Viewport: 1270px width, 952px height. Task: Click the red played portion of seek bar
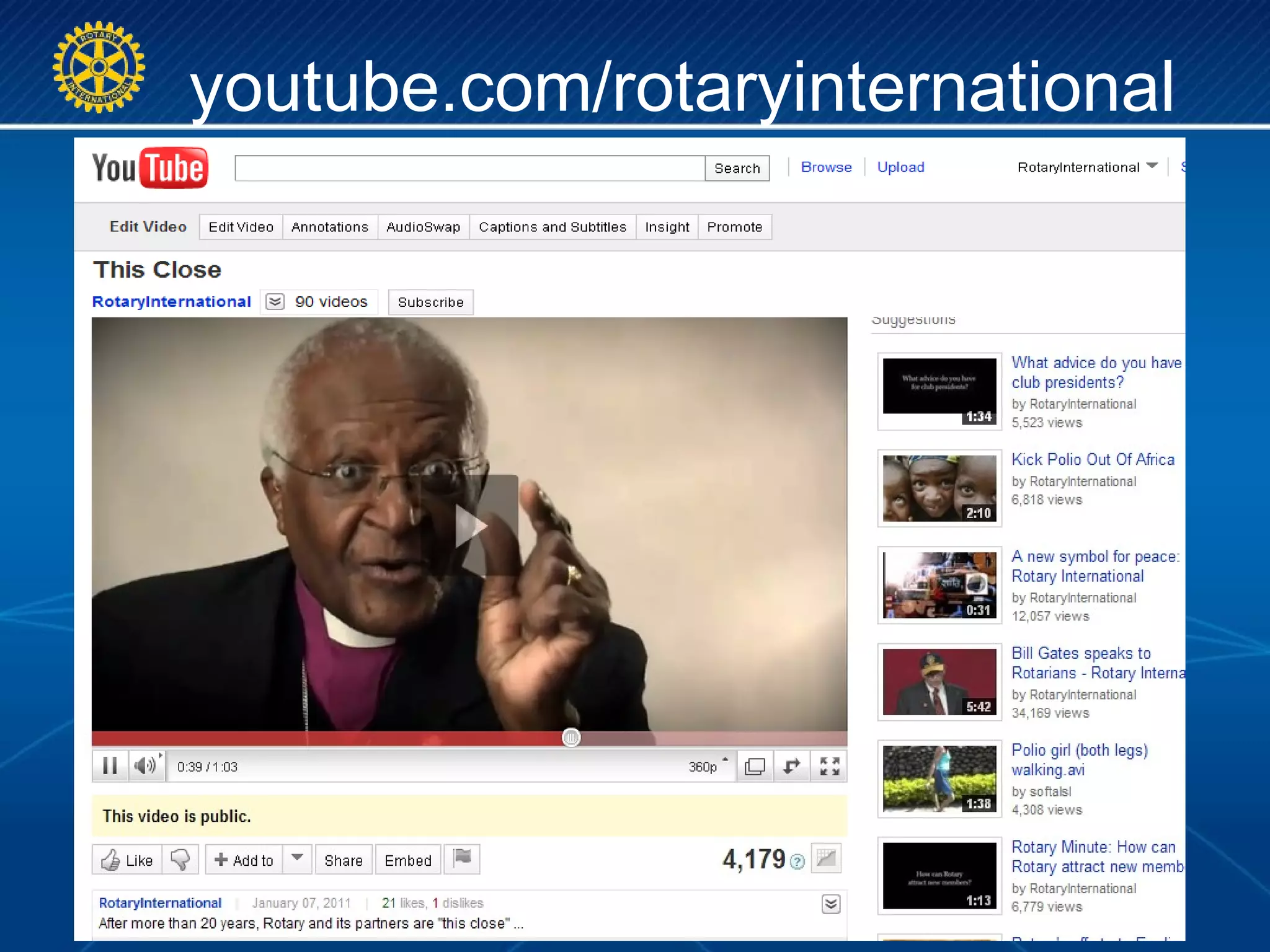click(327, 738)
